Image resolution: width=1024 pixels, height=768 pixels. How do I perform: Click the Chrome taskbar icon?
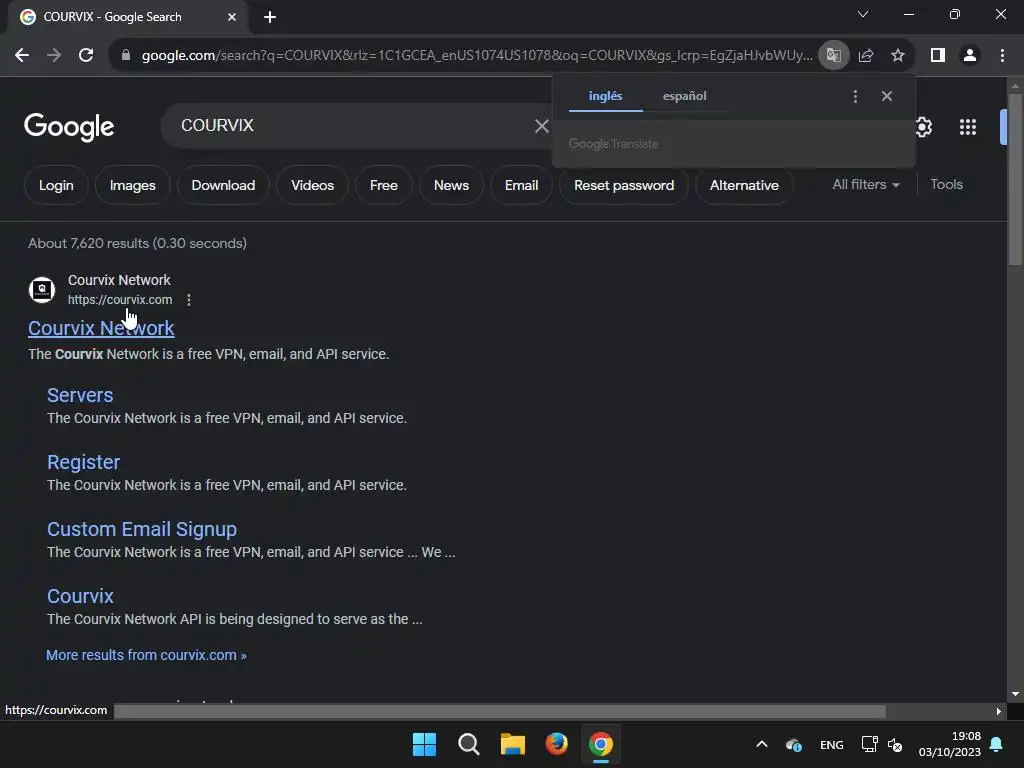click(601, 744)
